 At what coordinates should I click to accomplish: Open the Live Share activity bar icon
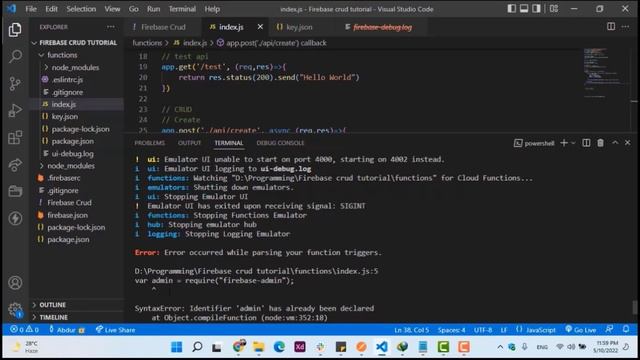(x=15, y=164)
